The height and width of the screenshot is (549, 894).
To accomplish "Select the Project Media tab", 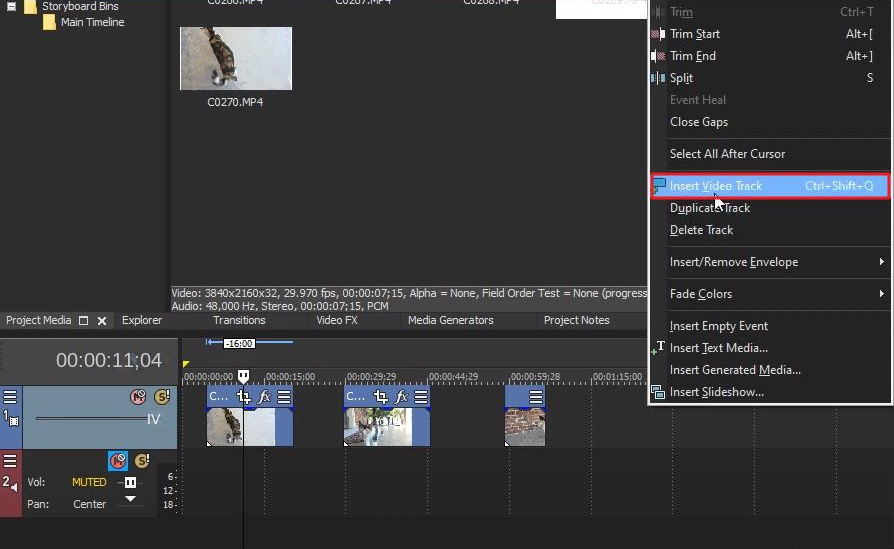I will pyautogui.click(x=38, y=320).
